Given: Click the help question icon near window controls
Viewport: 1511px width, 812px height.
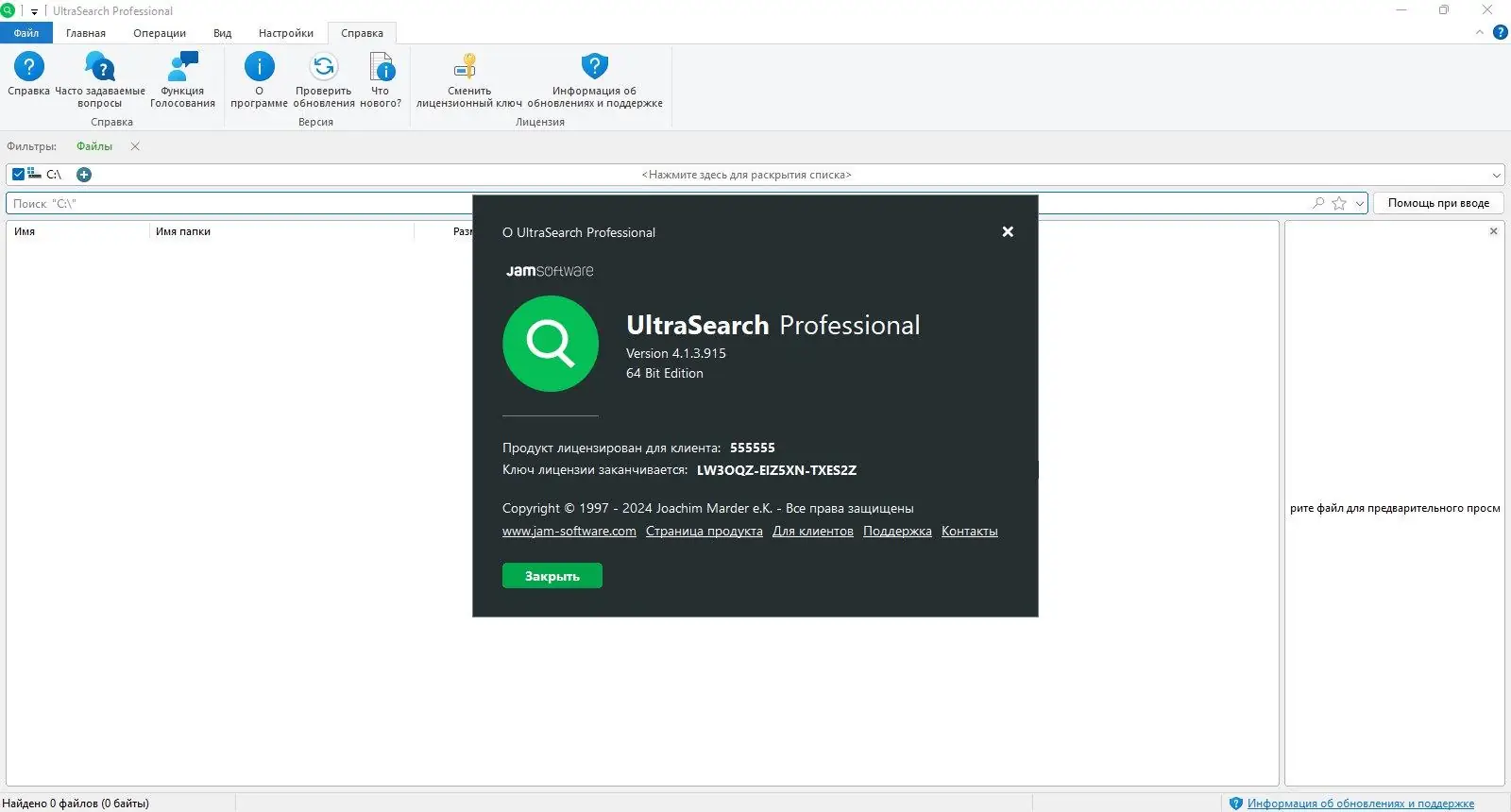Looking at the screenshot, I should (1500, 32).
